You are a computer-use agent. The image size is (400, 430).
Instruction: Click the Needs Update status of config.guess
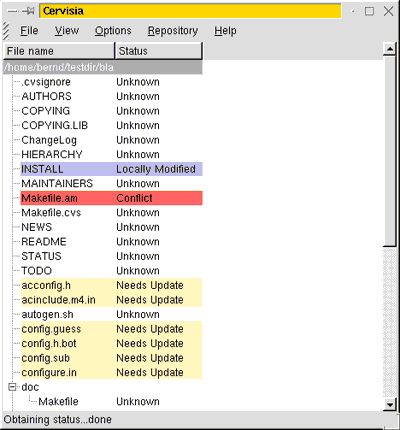[x=150, y=329]
